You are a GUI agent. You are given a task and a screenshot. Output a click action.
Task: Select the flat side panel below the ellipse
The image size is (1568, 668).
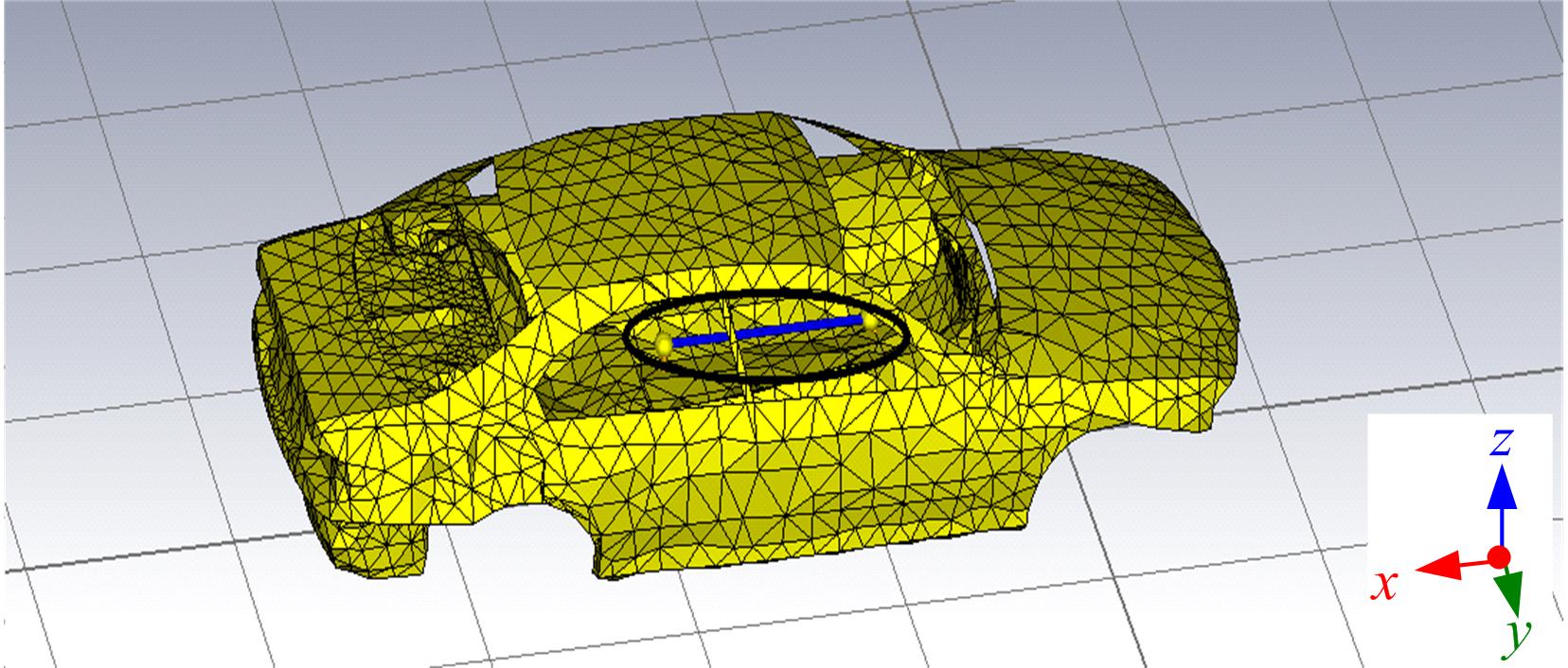(757, 473)
